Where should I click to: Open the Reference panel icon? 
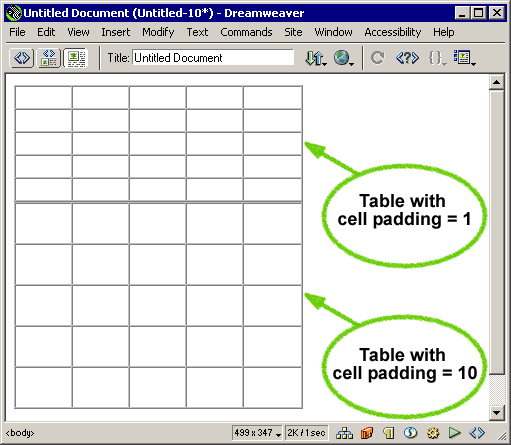tap(407, 58)
